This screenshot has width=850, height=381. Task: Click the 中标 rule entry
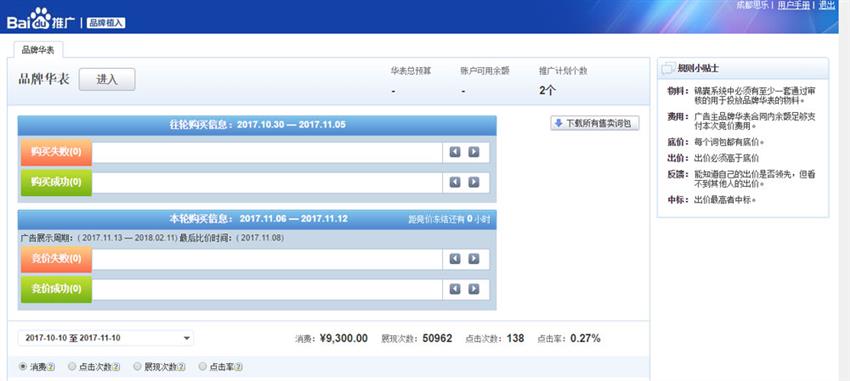[x=712, y=200]
